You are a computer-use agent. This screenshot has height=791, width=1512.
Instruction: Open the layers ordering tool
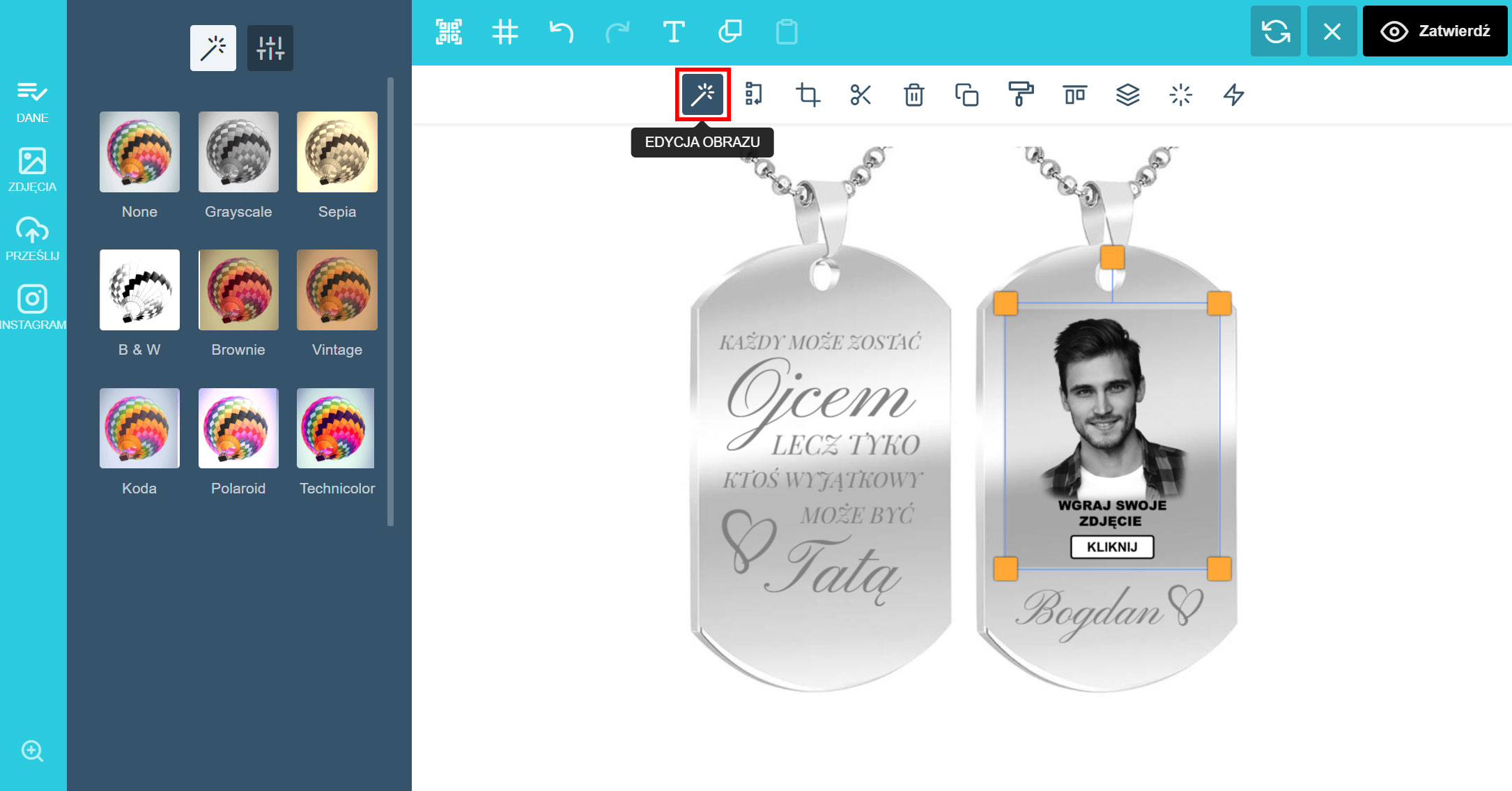1127,94
